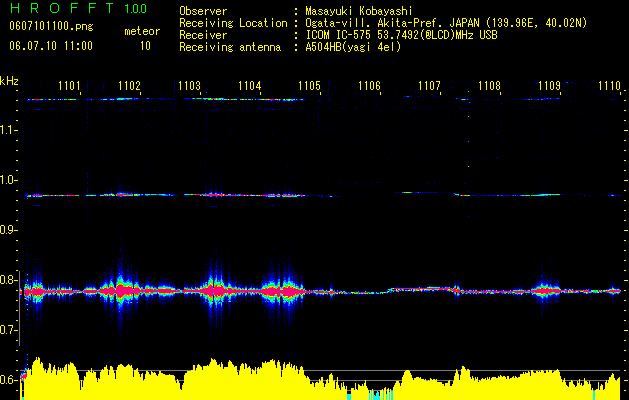The width and height of the screenshot is (629, 400).
Task: Click the 1101 time marker
Action: coord(69,86)
